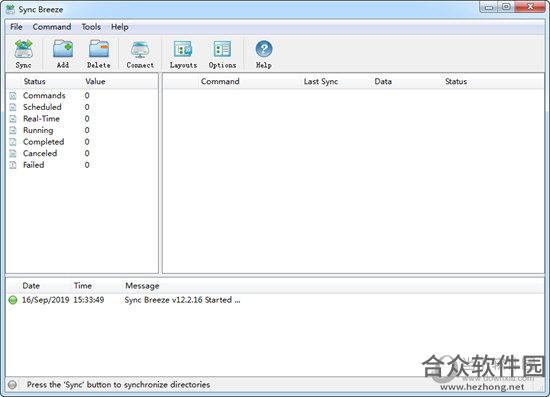Viewport: 550px width, 397px height.
Task: Maximize the Sync Breeze window
Action: (x=506, y=7)
